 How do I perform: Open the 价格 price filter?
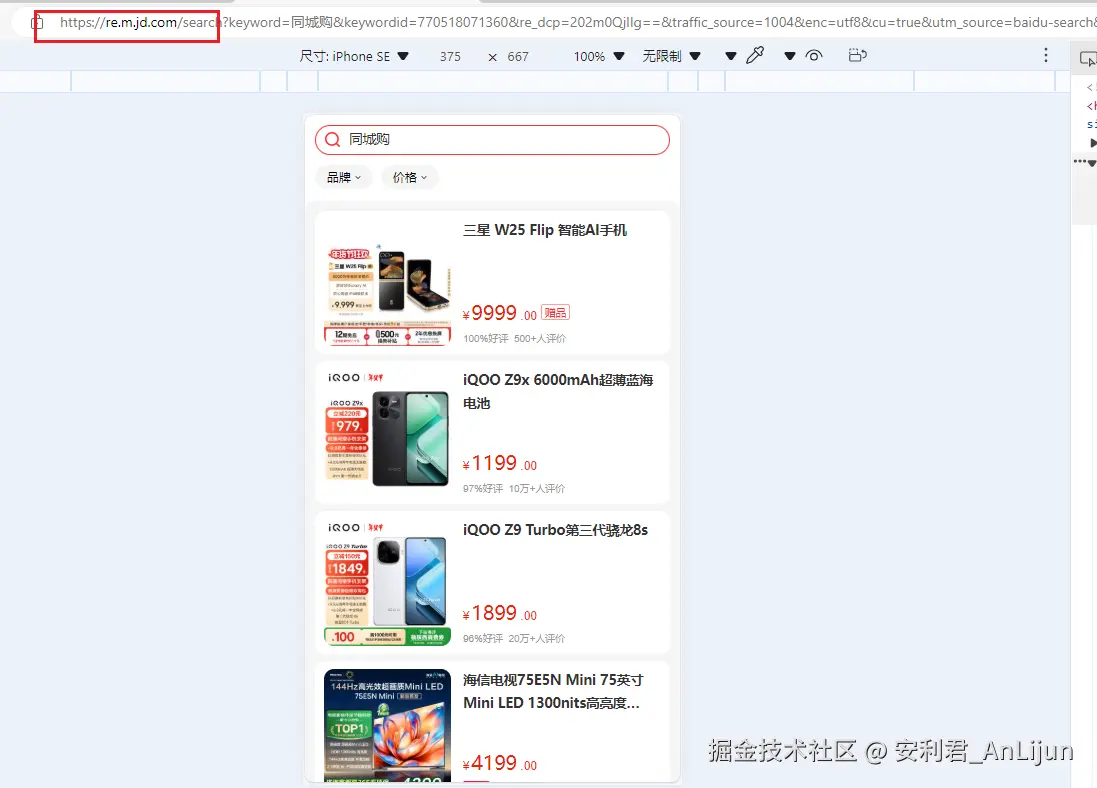click(410, 178)
